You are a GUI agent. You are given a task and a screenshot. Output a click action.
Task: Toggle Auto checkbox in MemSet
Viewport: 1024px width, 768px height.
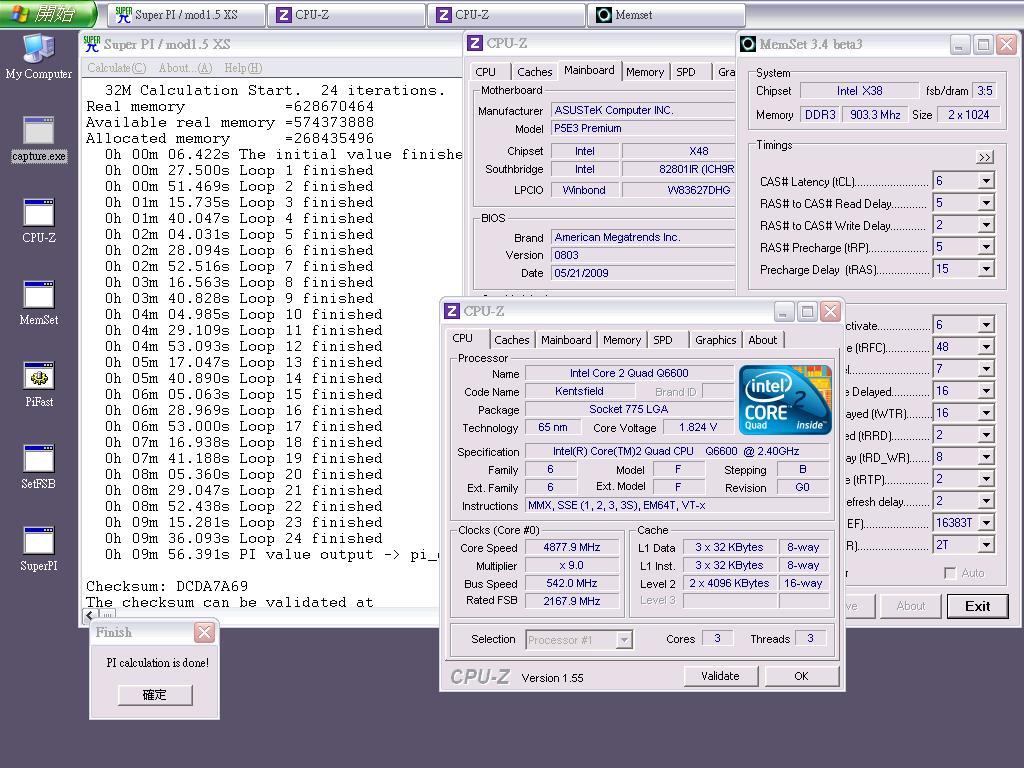tap(950, 573)
